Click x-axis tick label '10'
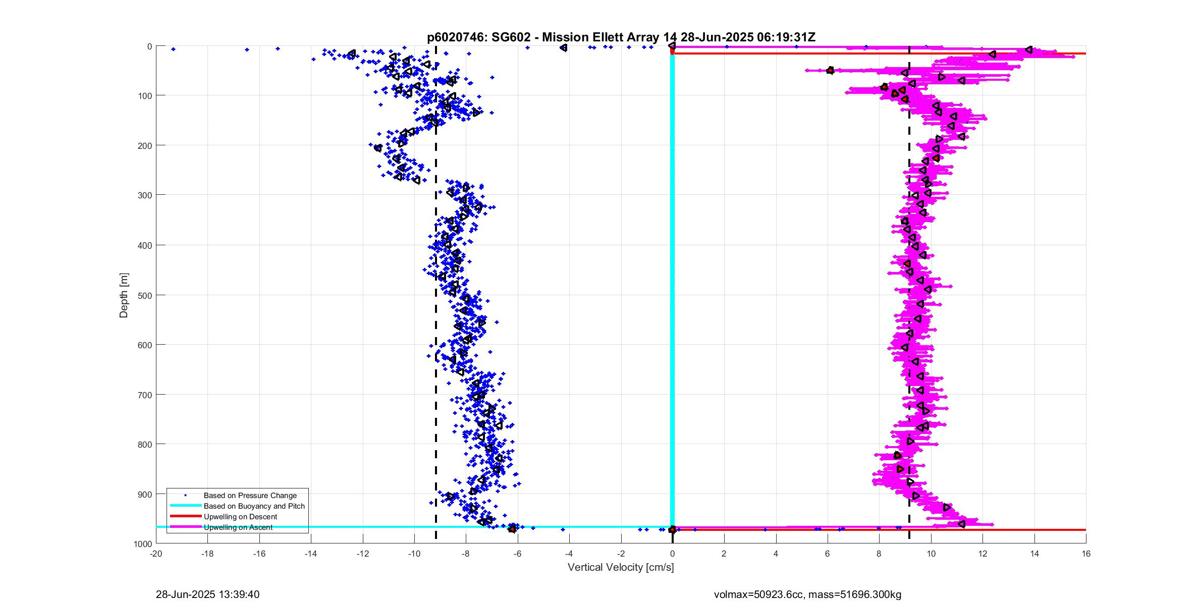Screen dimensions: 1200x611 click(x=931, y=553)
